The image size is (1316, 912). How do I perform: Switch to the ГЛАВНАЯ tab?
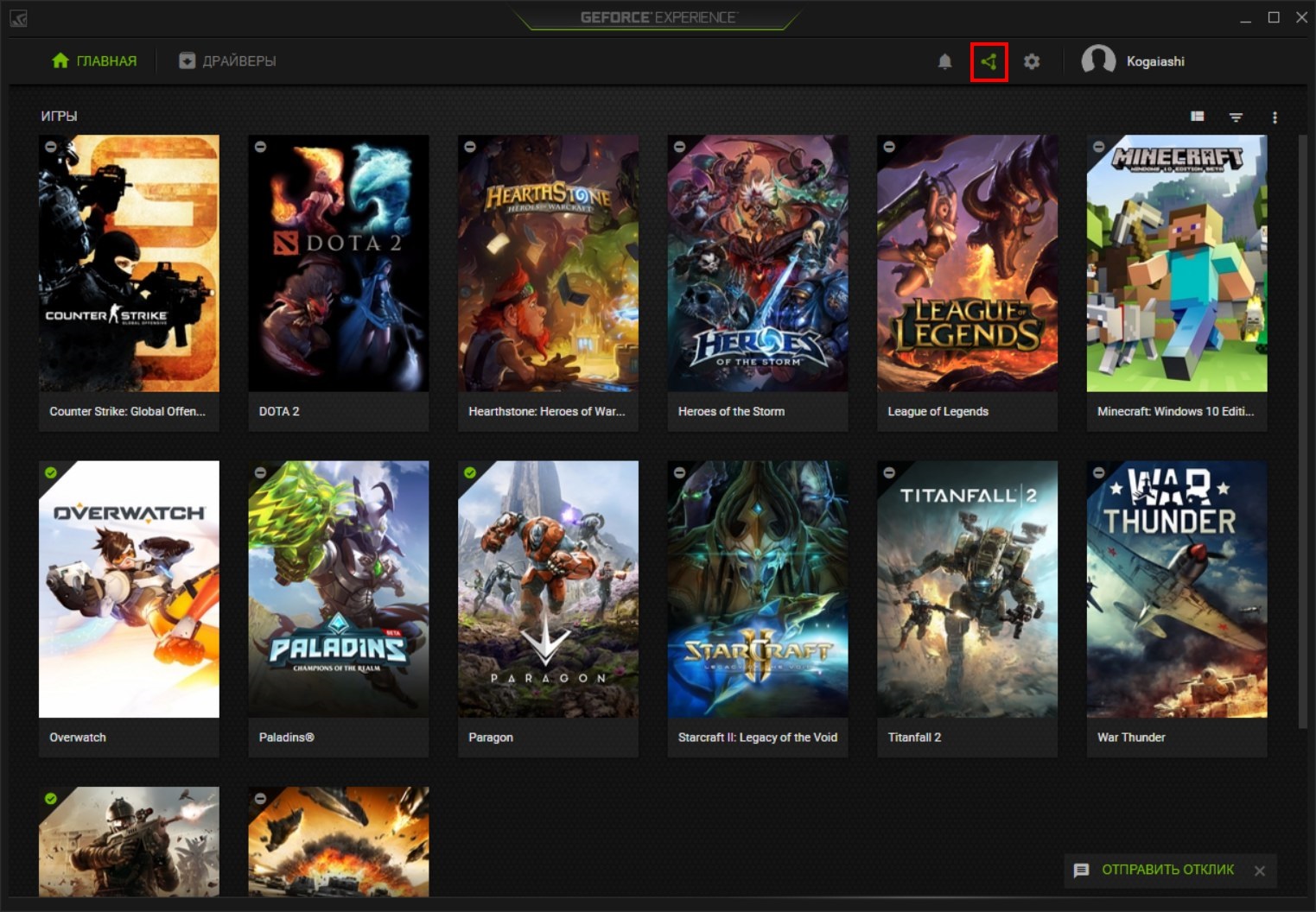coord(94,60)
